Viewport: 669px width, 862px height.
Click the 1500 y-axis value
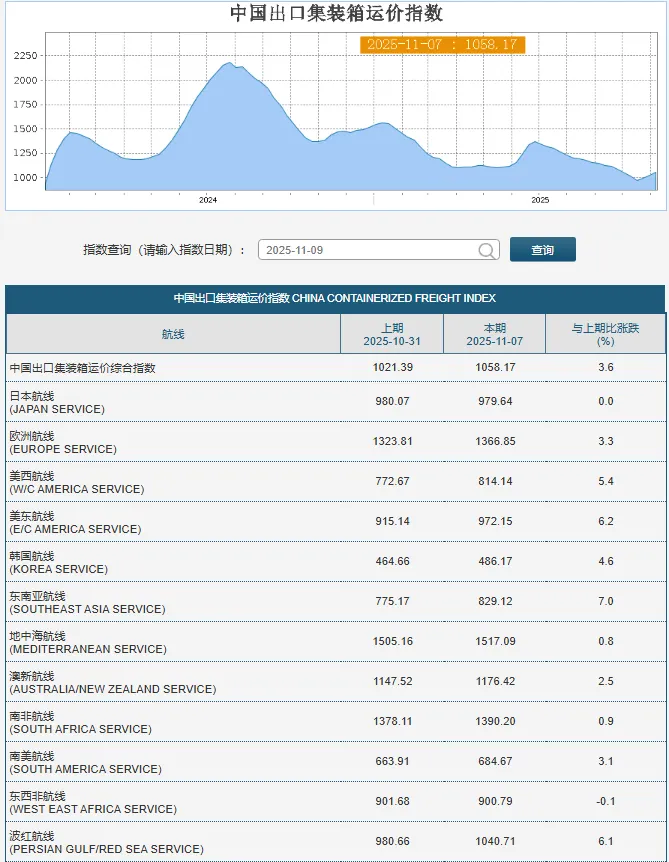[25, 129]
